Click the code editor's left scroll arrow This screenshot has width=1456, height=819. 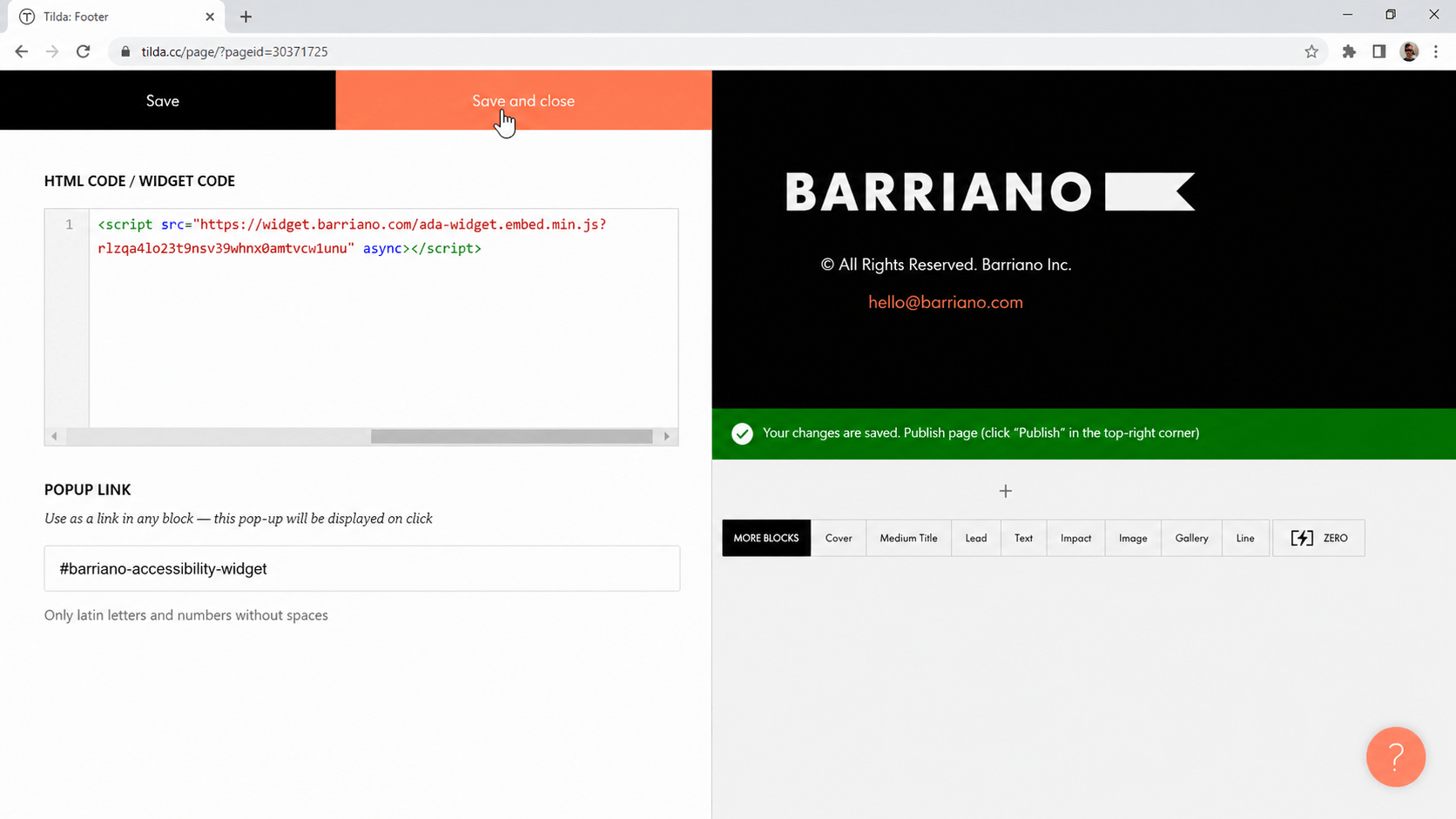click(x=54, y=436)
